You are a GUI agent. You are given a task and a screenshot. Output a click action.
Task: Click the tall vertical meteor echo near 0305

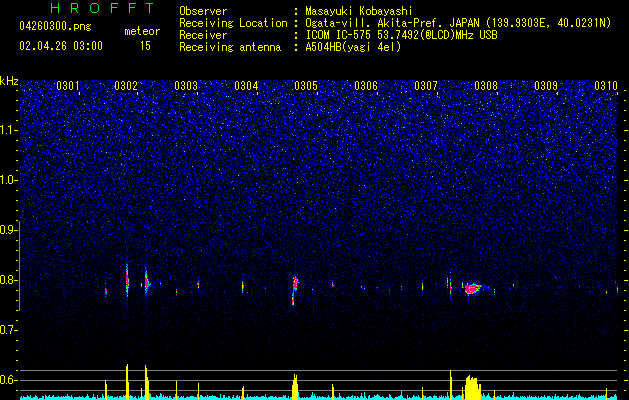tap(295, 290)
